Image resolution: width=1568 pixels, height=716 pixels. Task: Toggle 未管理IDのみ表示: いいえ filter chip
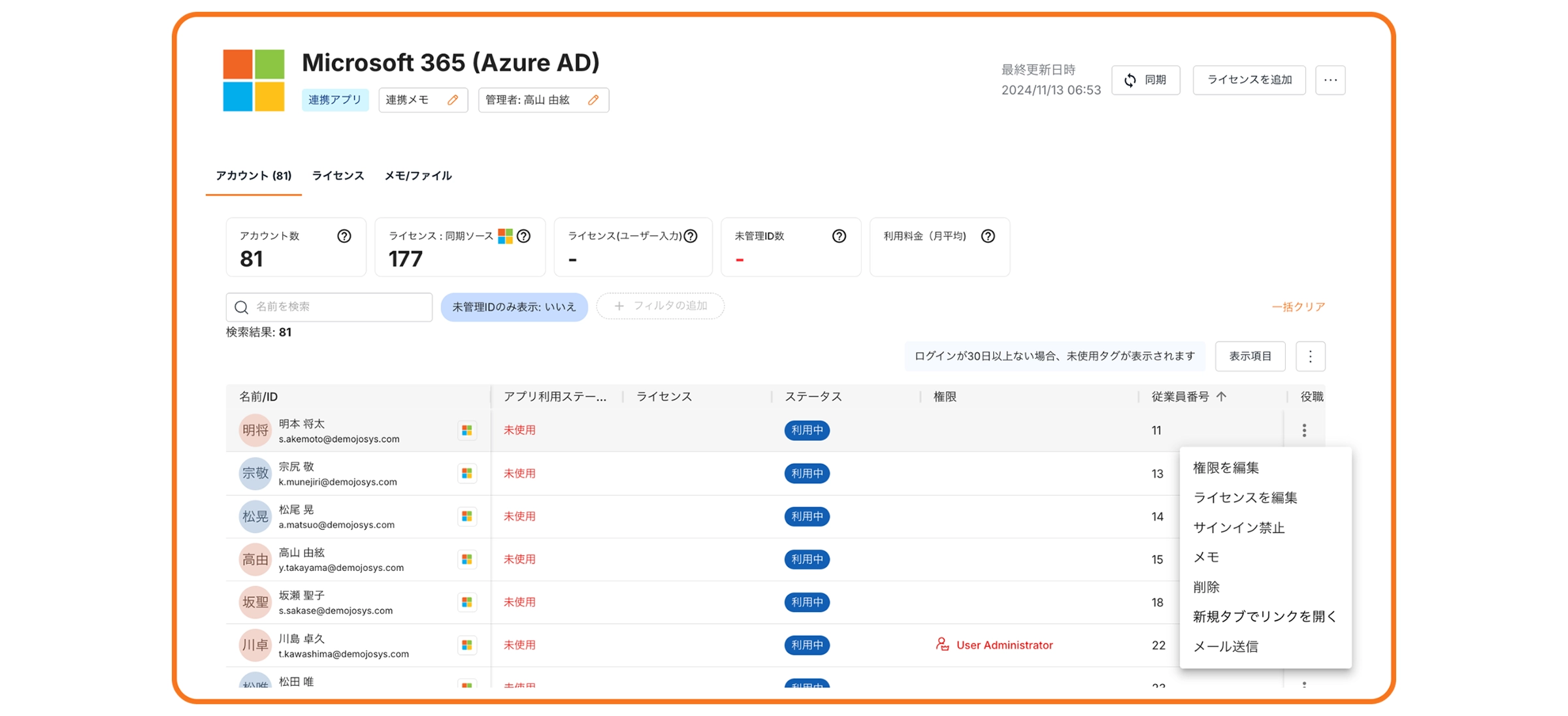(514, 307)
